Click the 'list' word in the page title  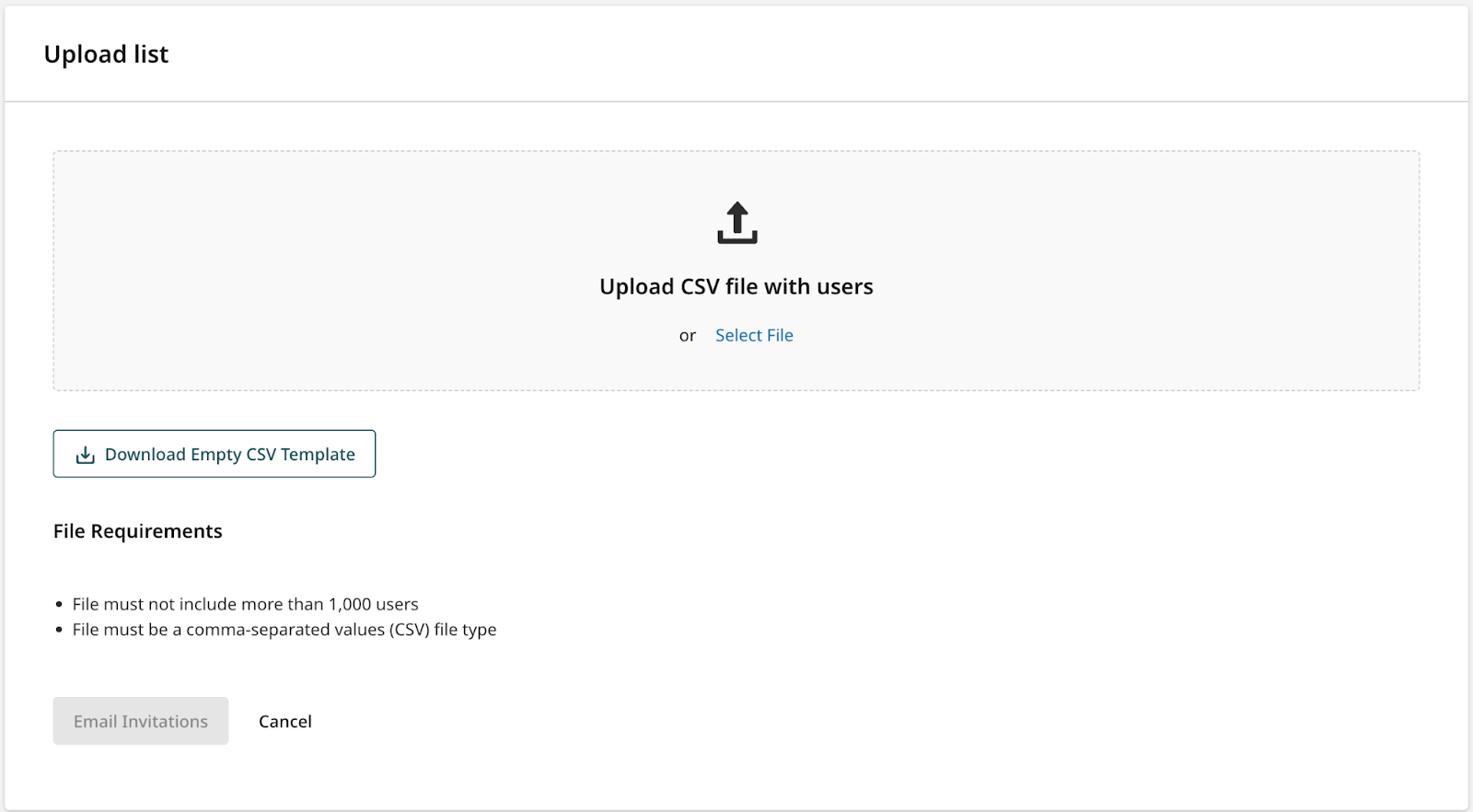[151, 54]
